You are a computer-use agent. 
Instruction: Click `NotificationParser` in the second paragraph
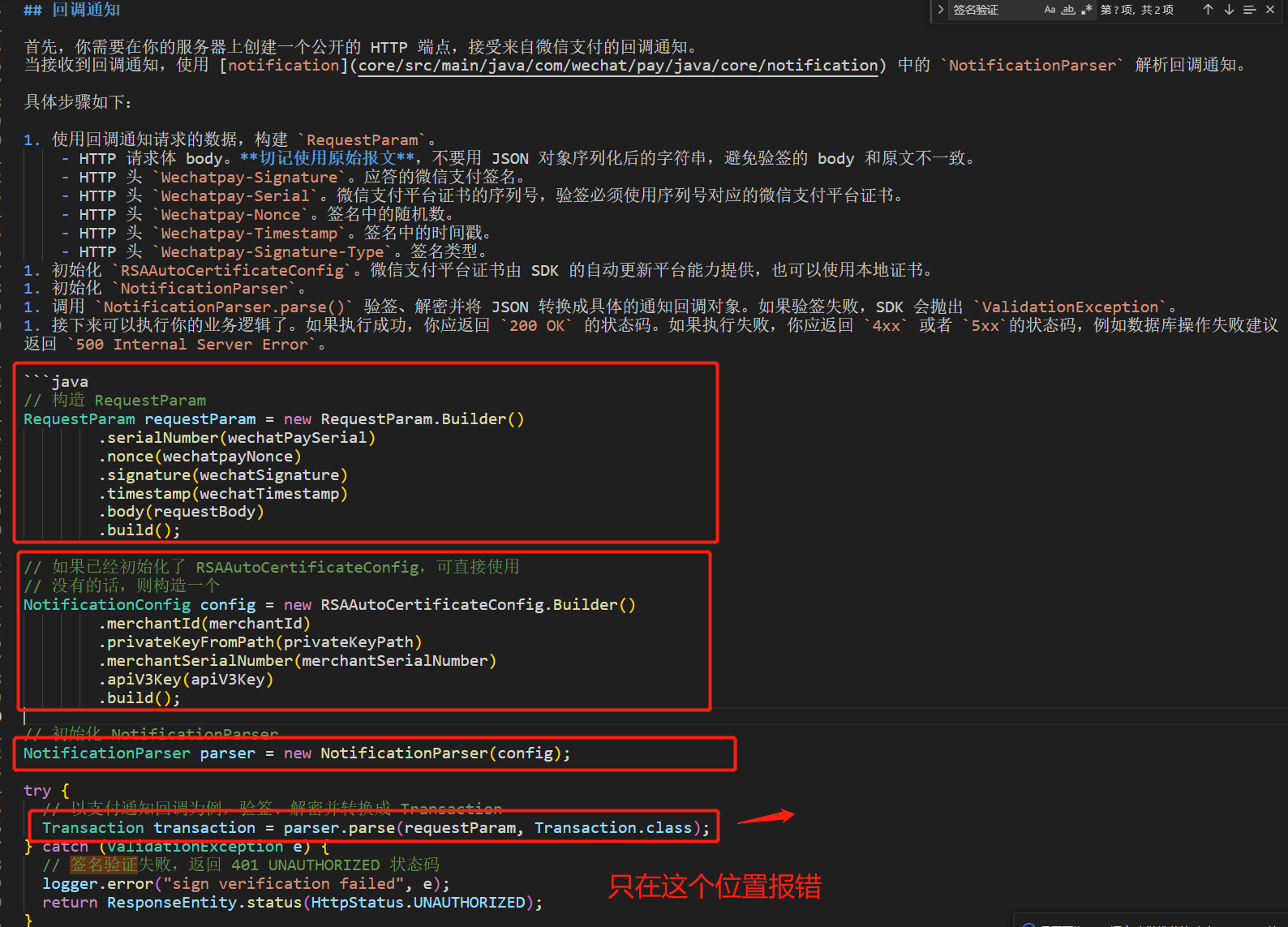[x=1033, y=65]
